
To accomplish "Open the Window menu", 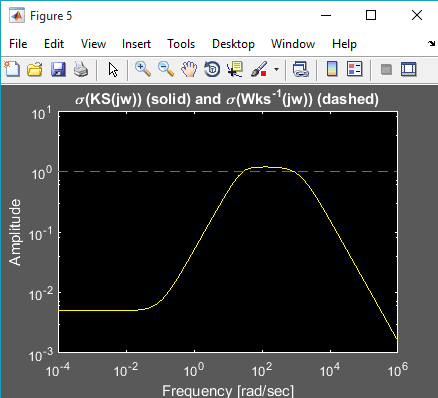I will click(293, 44).
